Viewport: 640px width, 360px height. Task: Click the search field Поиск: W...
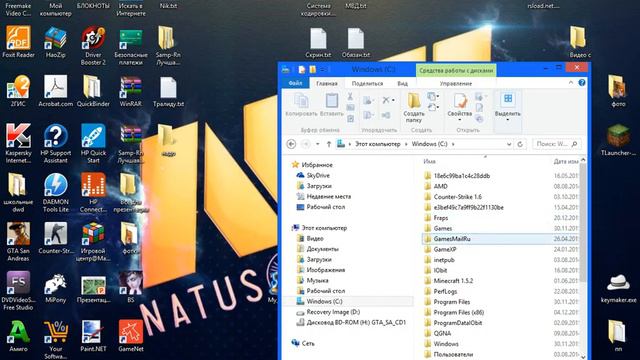point(557,144)
